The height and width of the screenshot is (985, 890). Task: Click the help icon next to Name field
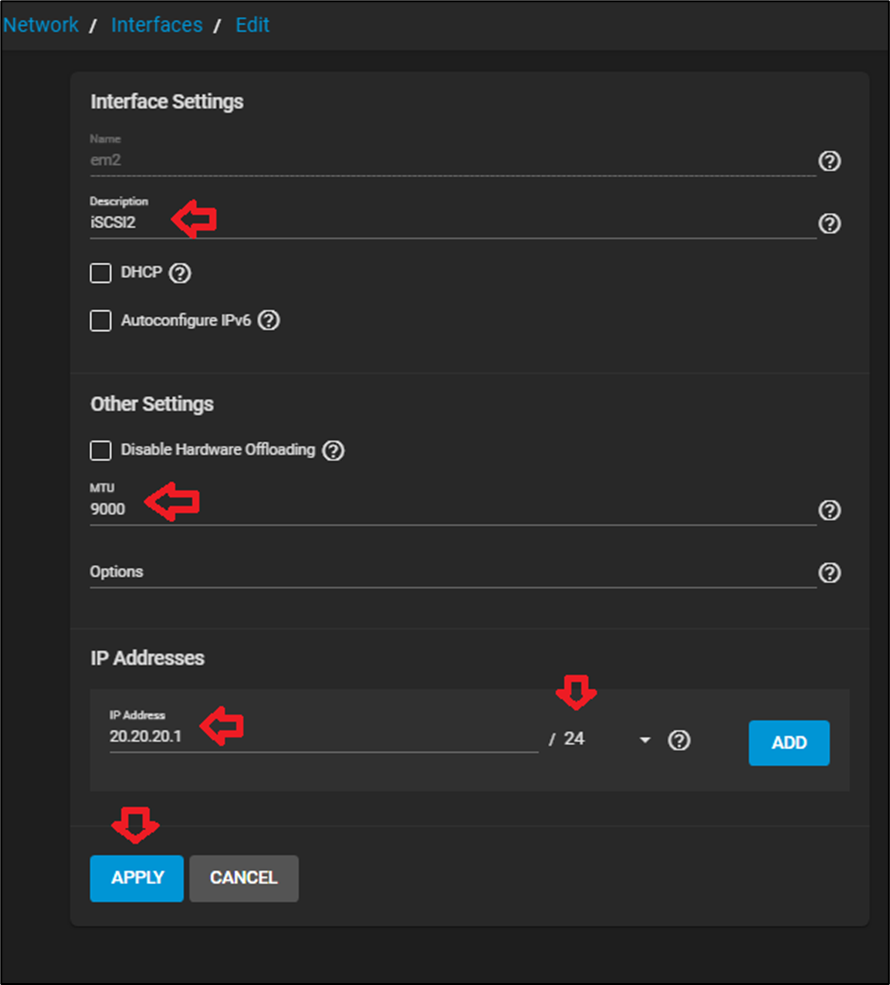tap(829, 161)
